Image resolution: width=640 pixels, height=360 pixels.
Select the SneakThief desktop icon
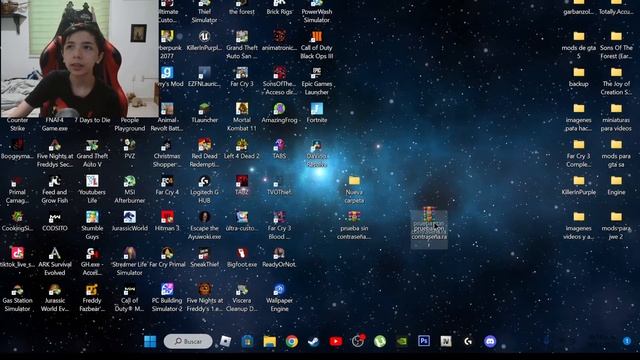(x=204, y=257)
